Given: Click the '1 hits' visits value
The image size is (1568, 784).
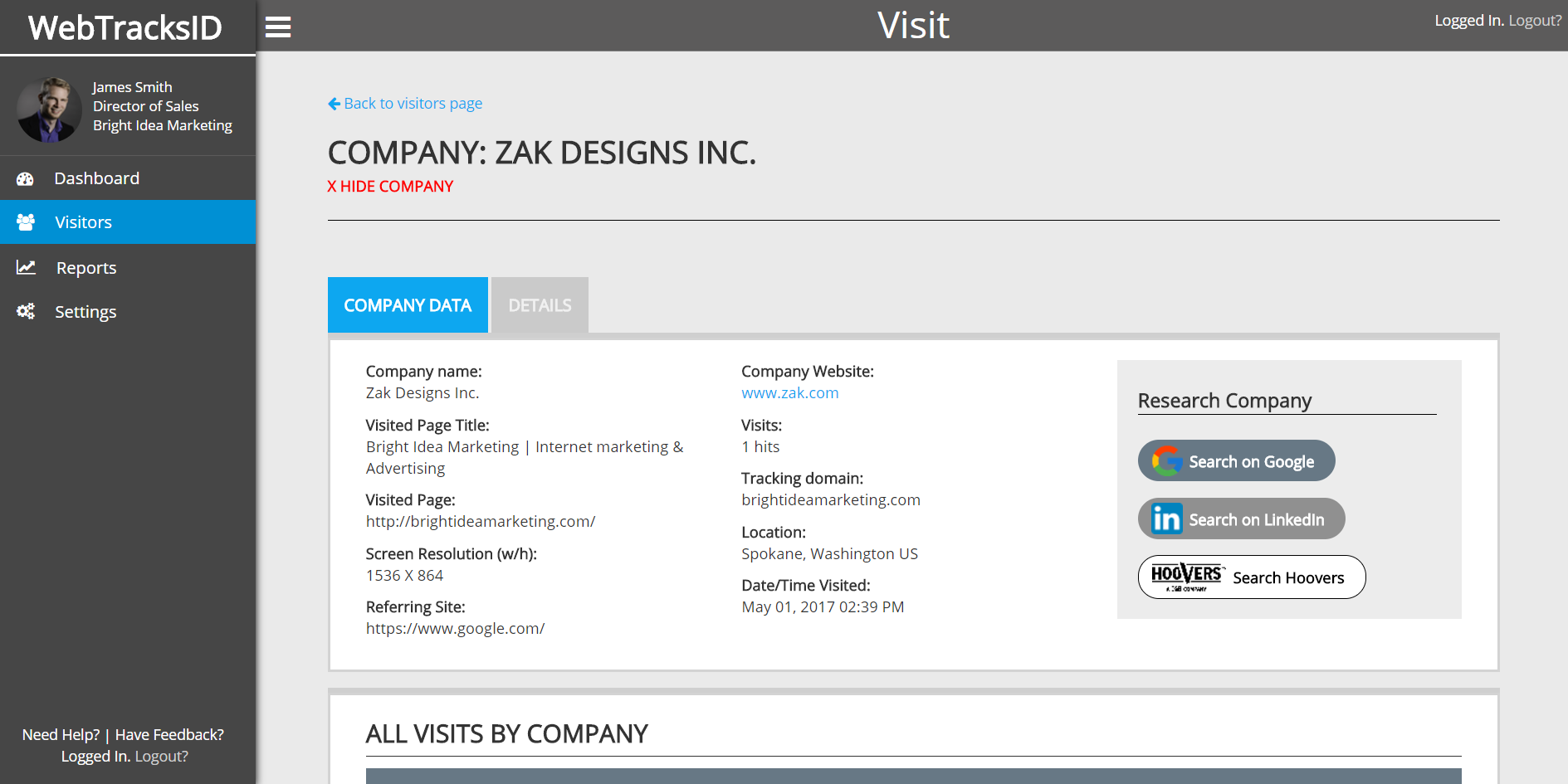Looking at the screenshot, I should pos(760,447).
